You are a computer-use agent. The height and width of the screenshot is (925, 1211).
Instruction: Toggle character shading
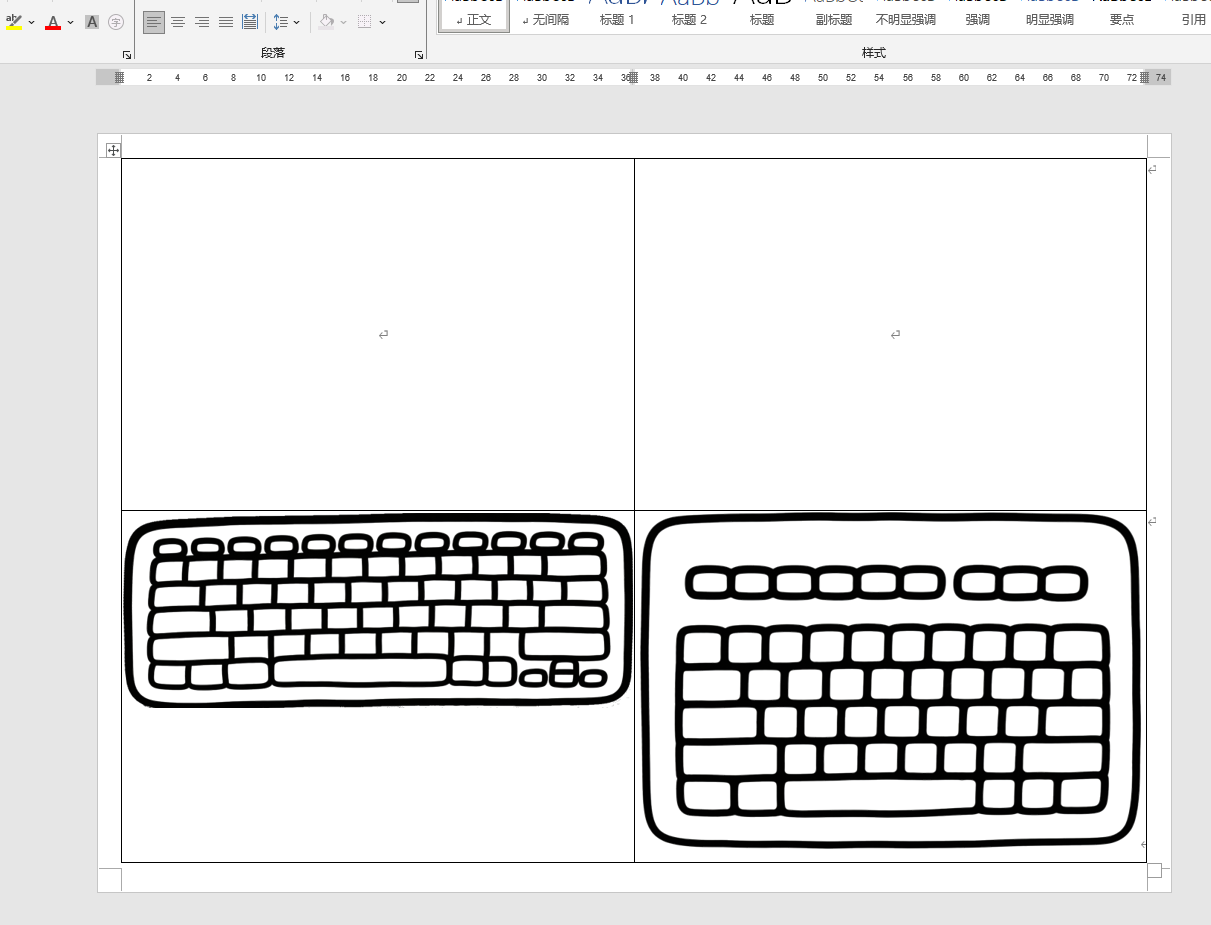pyautogui.click(x=92, y=22)
